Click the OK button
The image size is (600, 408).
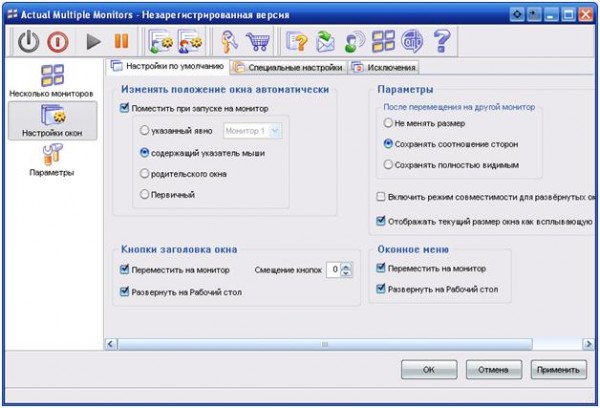429,370
